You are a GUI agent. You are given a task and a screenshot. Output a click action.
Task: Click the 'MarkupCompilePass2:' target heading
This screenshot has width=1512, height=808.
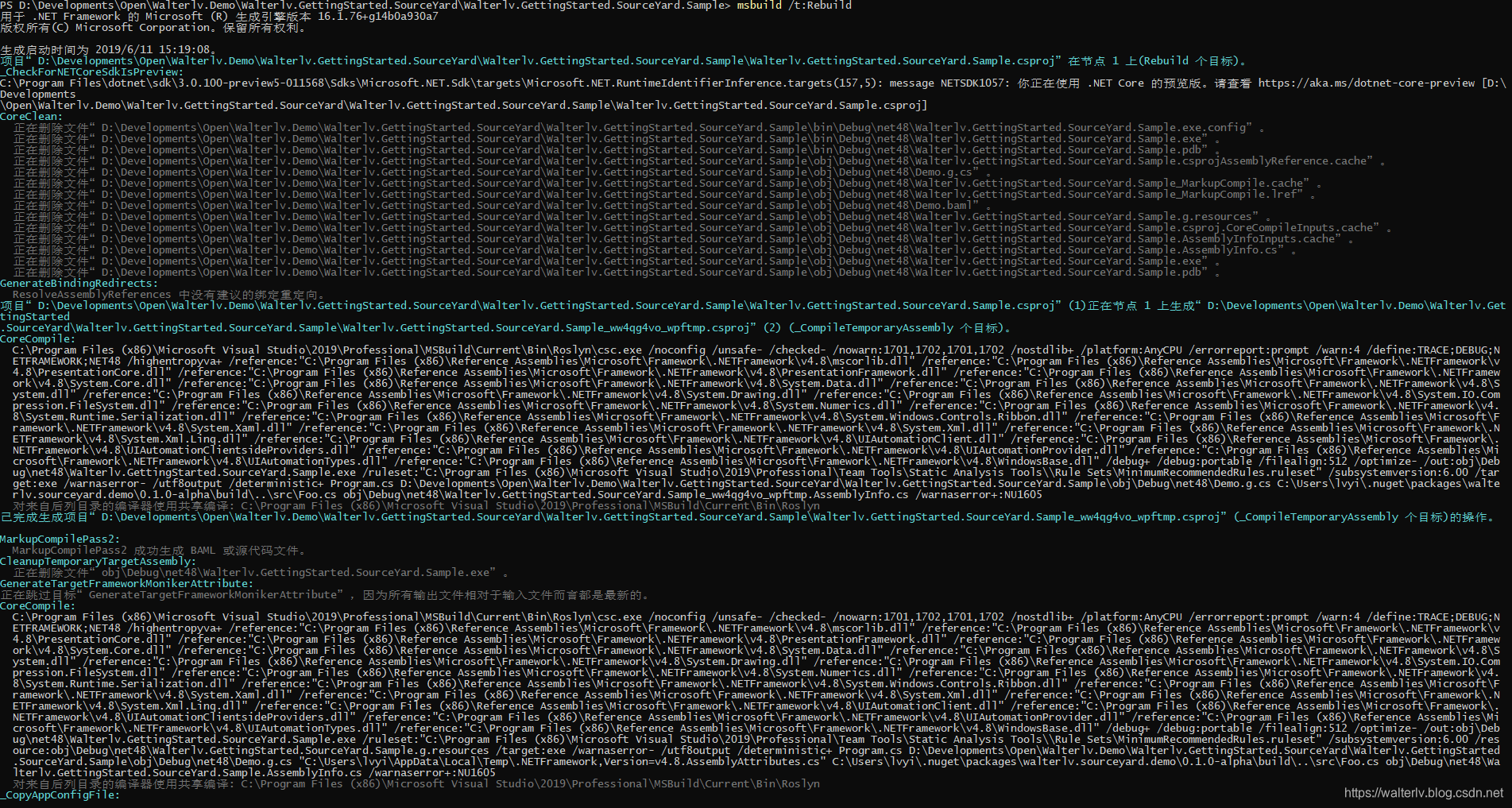[60, 539]
